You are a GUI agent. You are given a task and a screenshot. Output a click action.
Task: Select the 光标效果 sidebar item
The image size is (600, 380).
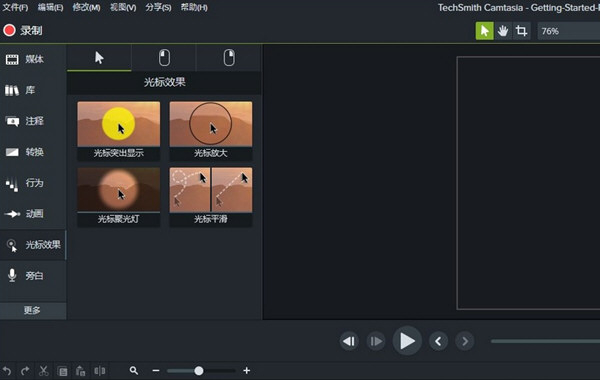click(33, 245)
